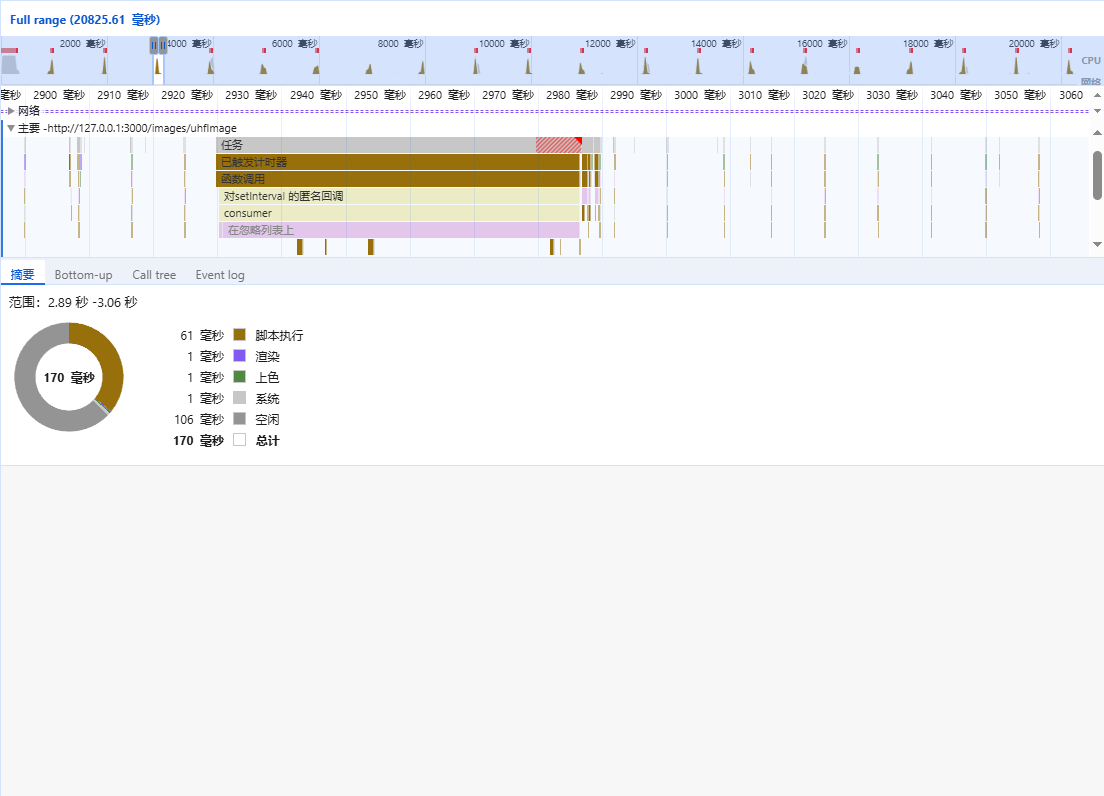
Task: Click the flame chart vertical scrollbar thumb
Action: [1097, 175]
